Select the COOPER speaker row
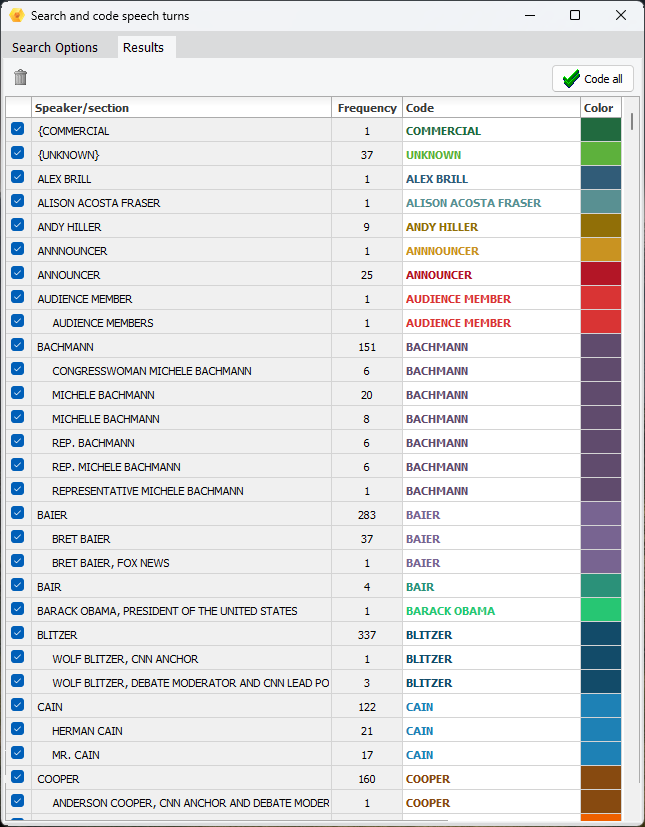Viewport: 645px width, 827px height. click(313, 779)
